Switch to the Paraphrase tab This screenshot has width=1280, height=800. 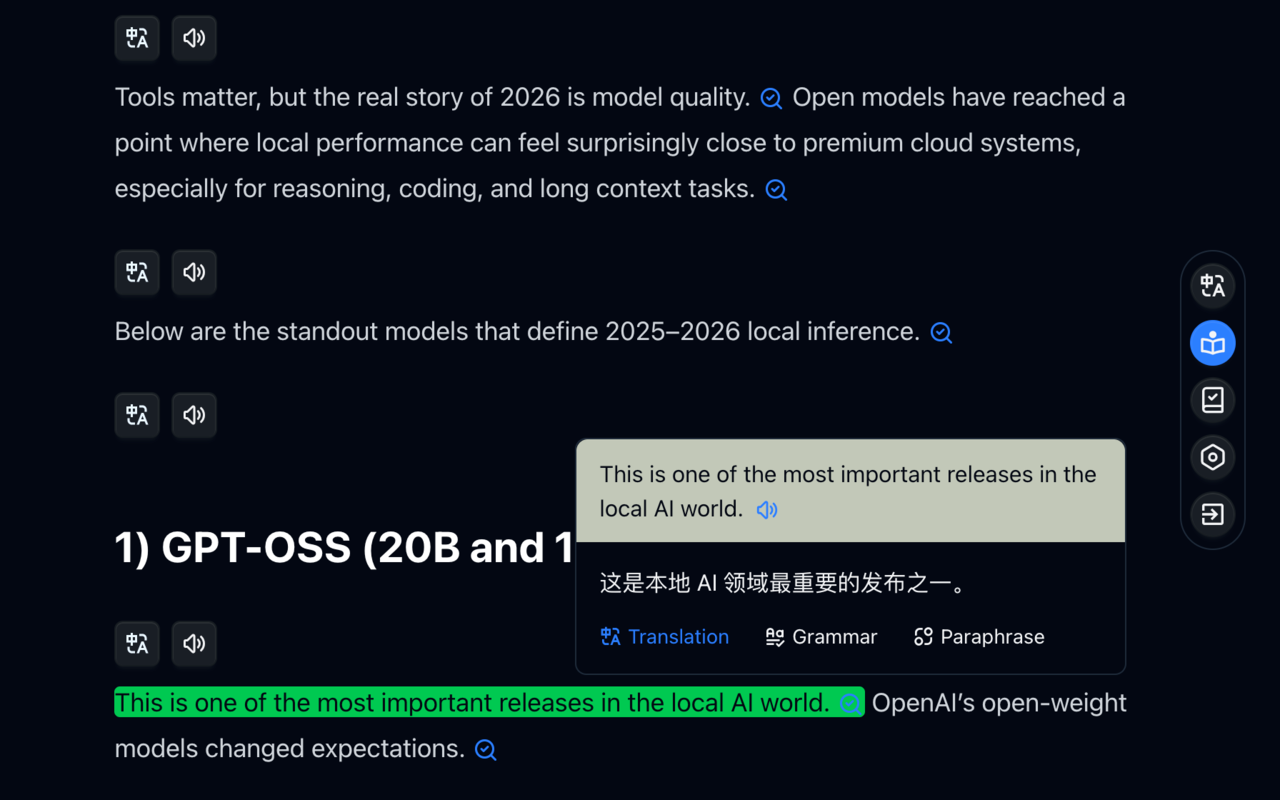979,637
